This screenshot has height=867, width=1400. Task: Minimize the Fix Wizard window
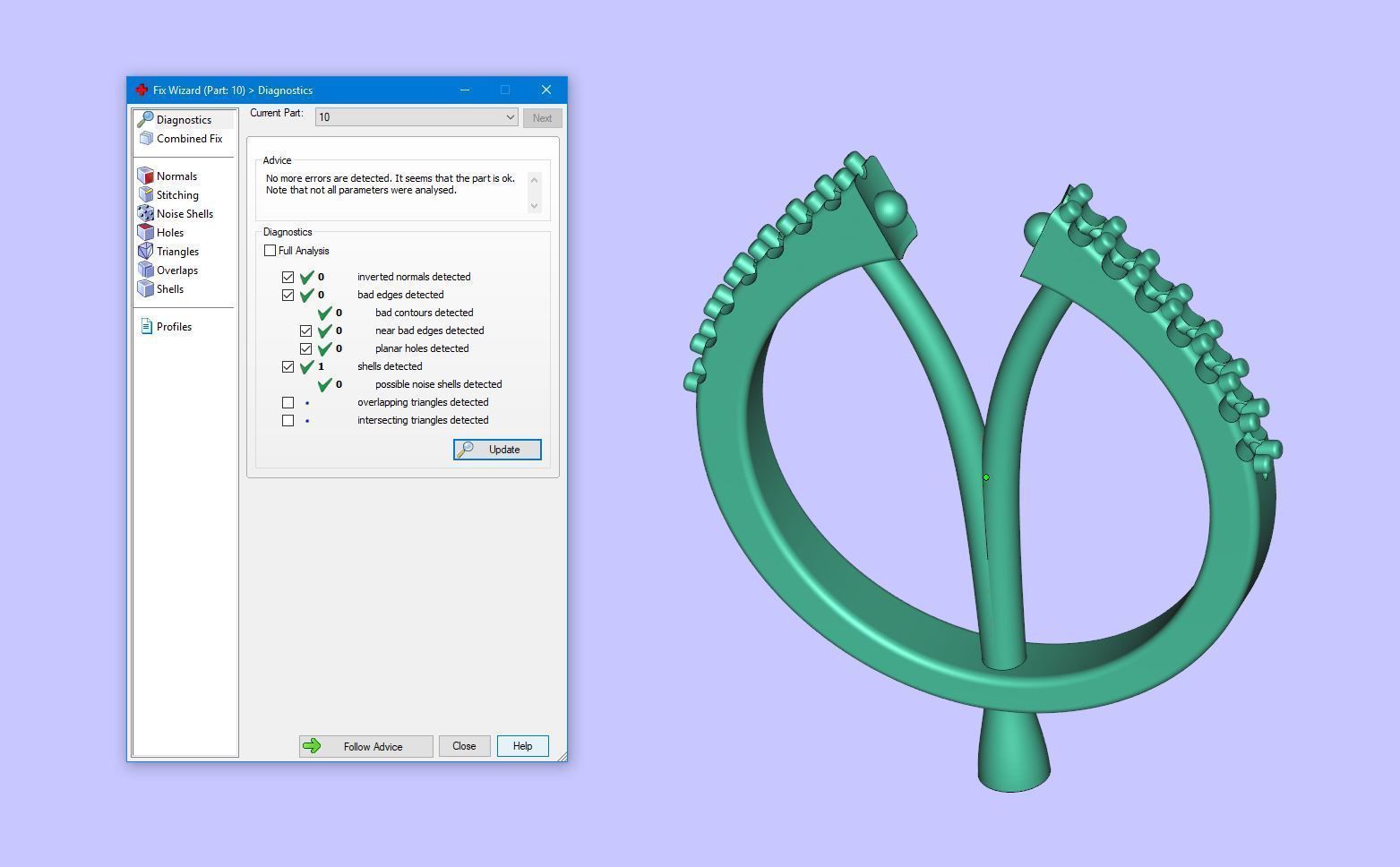pos(465,90)
